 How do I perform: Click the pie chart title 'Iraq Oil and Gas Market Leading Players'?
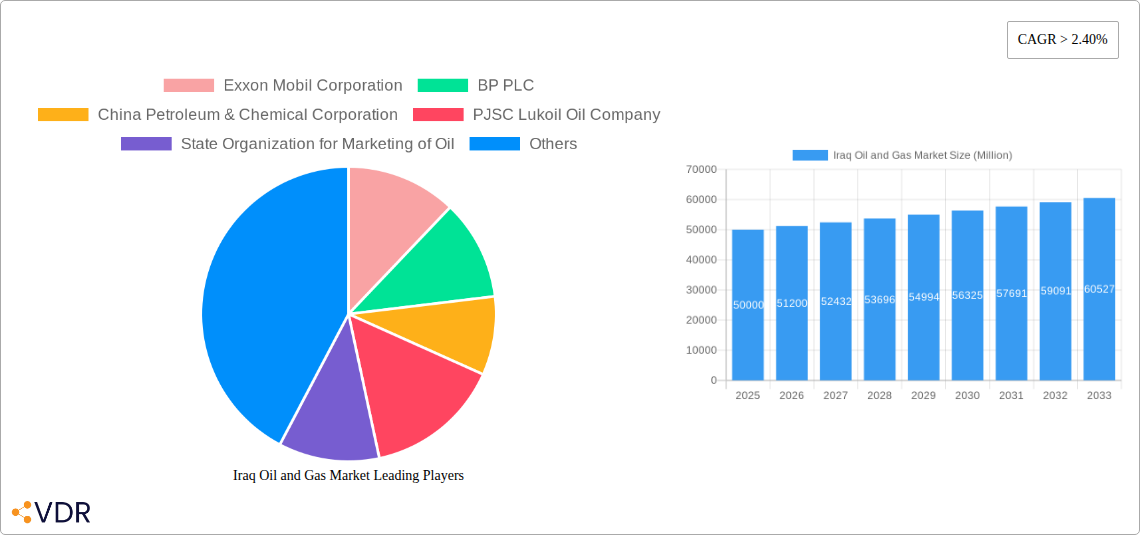pos(348,475)
